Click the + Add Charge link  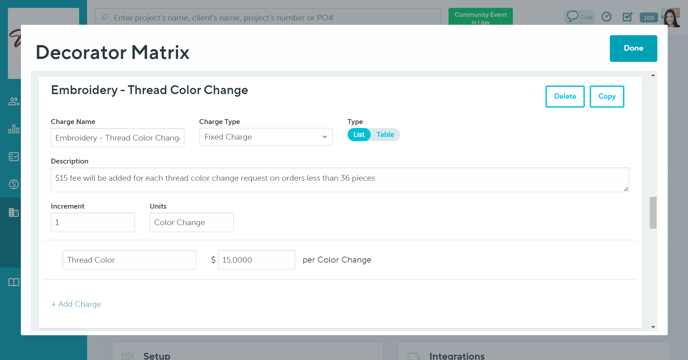point(76,304)
